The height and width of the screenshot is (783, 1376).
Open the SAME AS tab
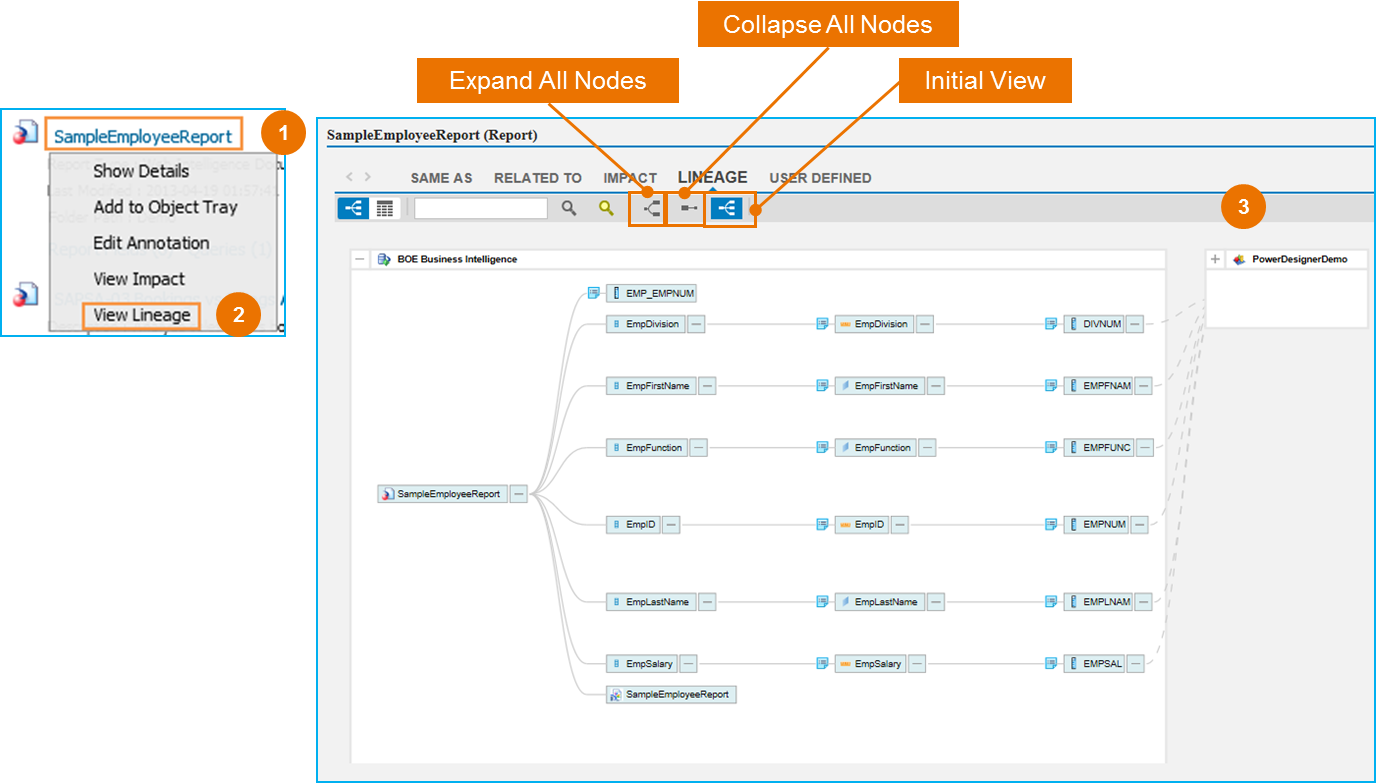click(441, 178)
